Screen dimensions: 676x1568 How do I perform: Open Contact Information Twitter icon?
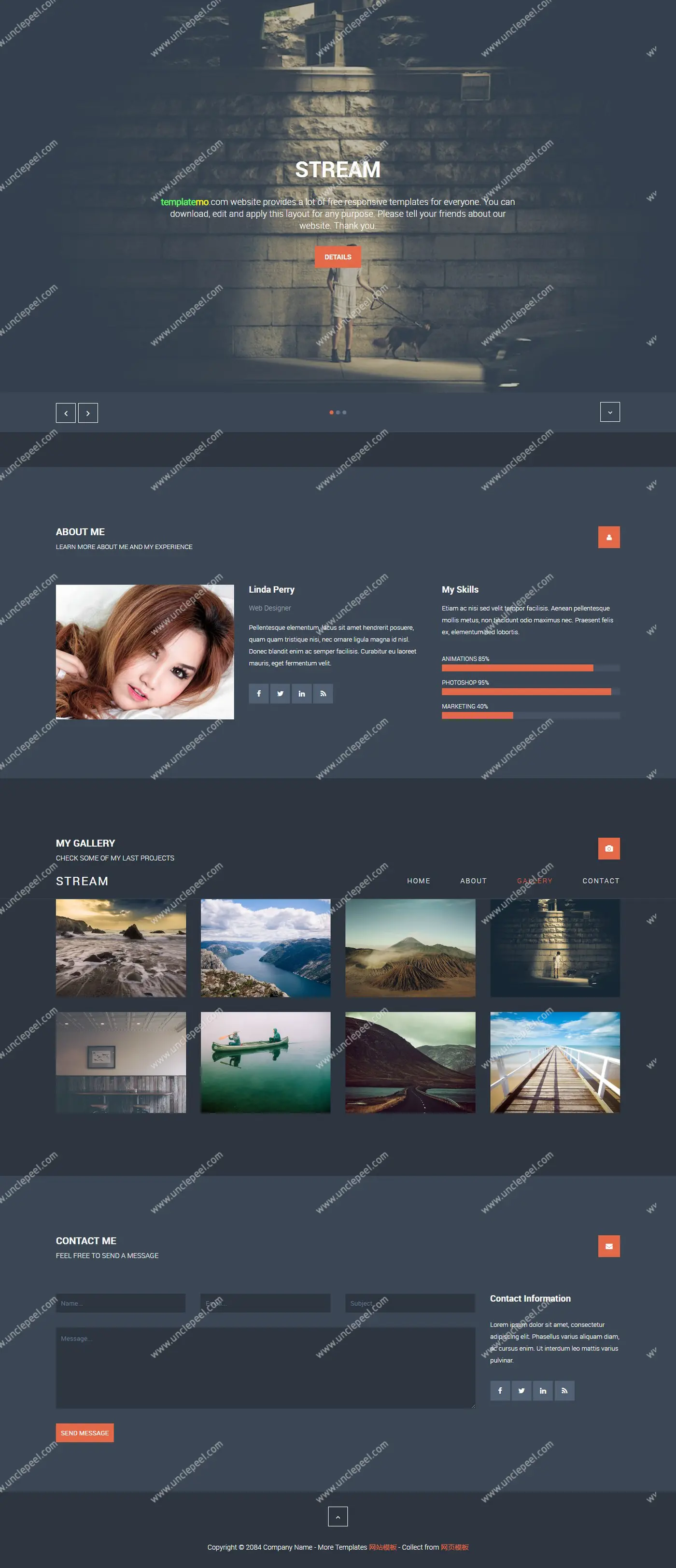tap(521, 1390)
